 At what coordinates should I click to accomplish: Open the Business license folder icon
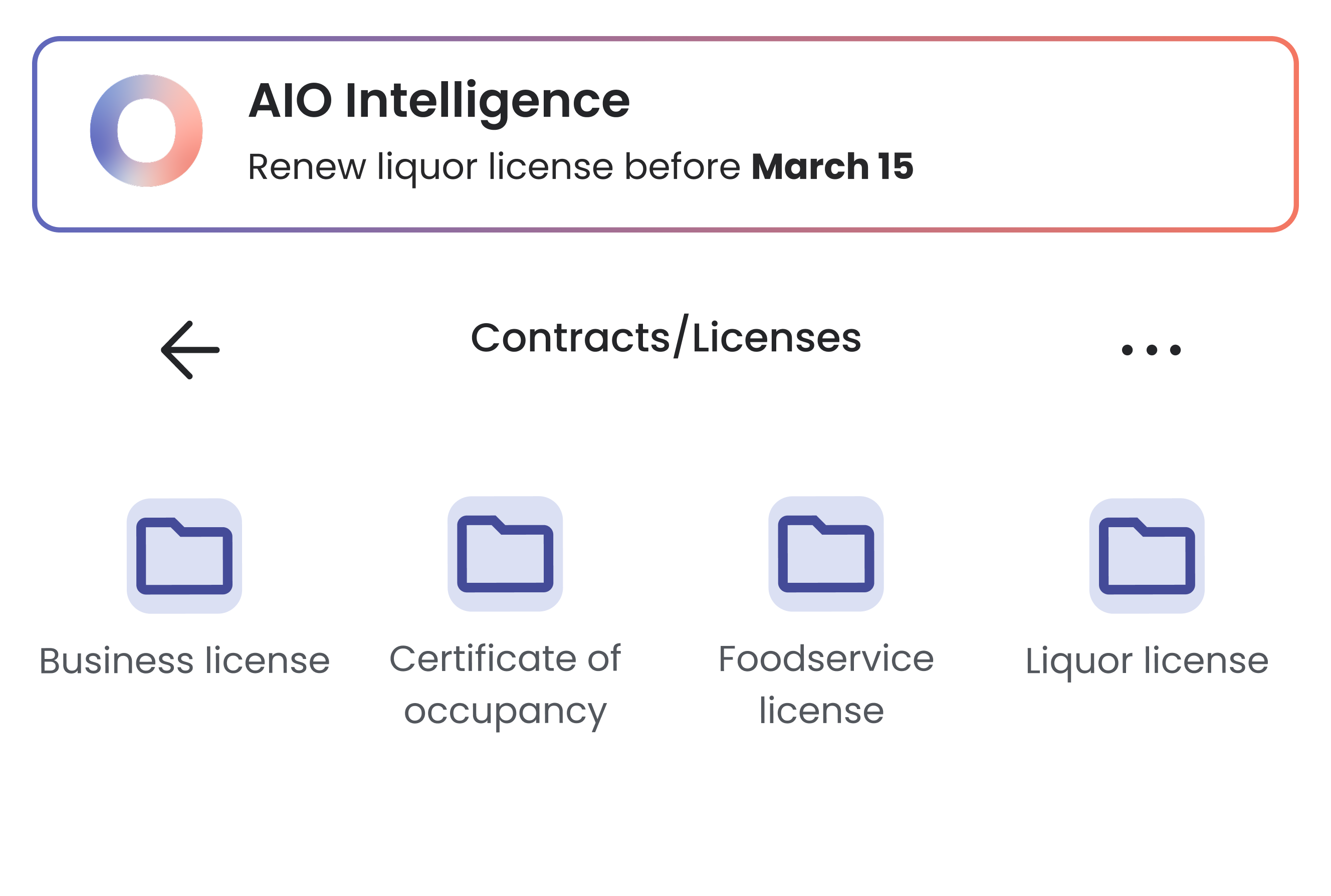(184, 555)
